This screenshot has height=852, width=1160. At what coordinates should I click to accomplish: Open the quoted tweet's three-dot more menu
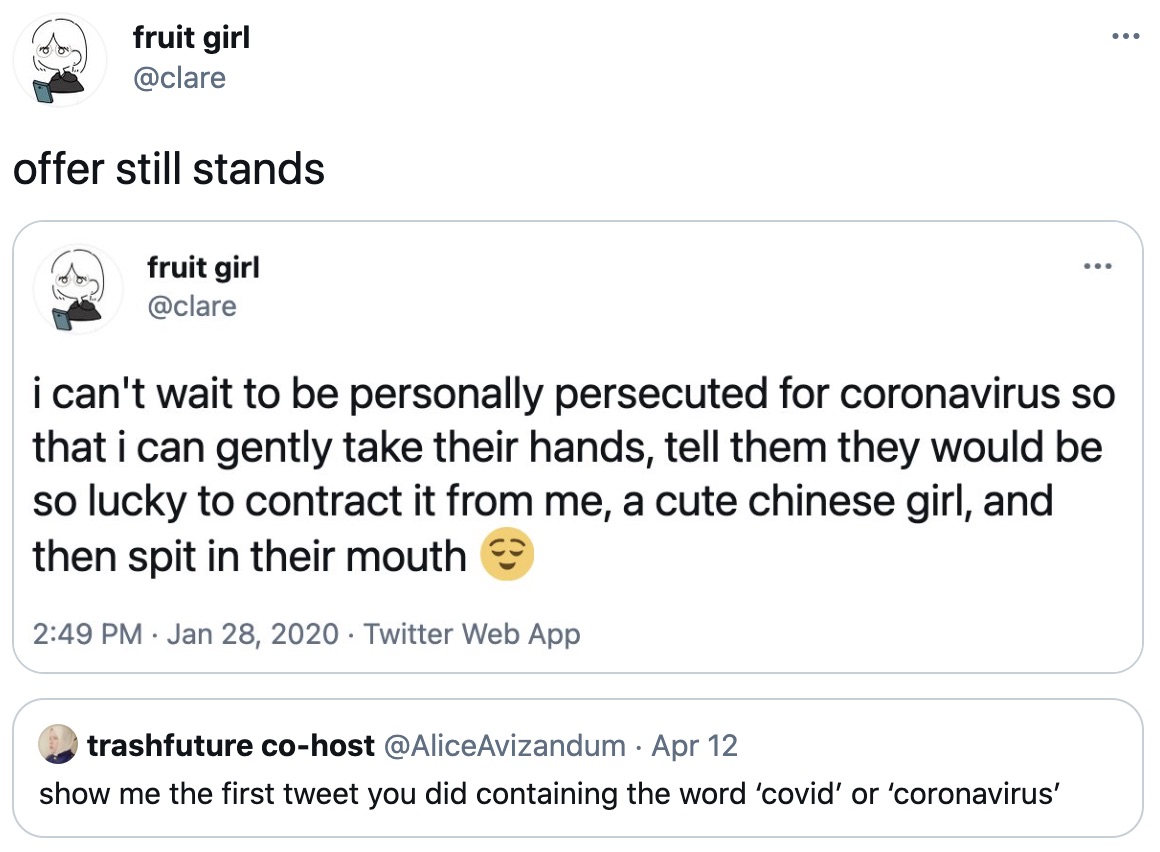pos(1098,266)
